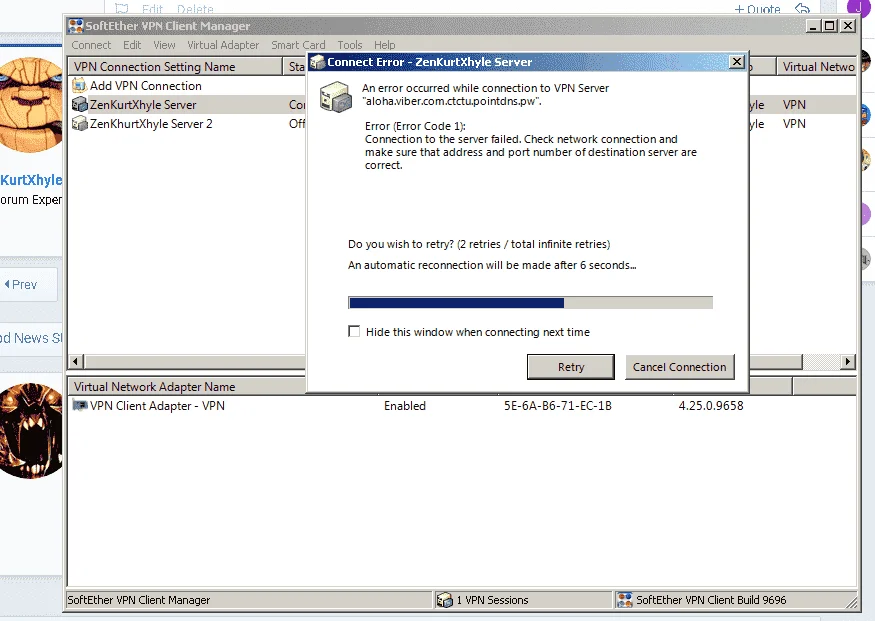The image size is (875, 621).
Task: Open the View menu
Action: pos(164,45)
